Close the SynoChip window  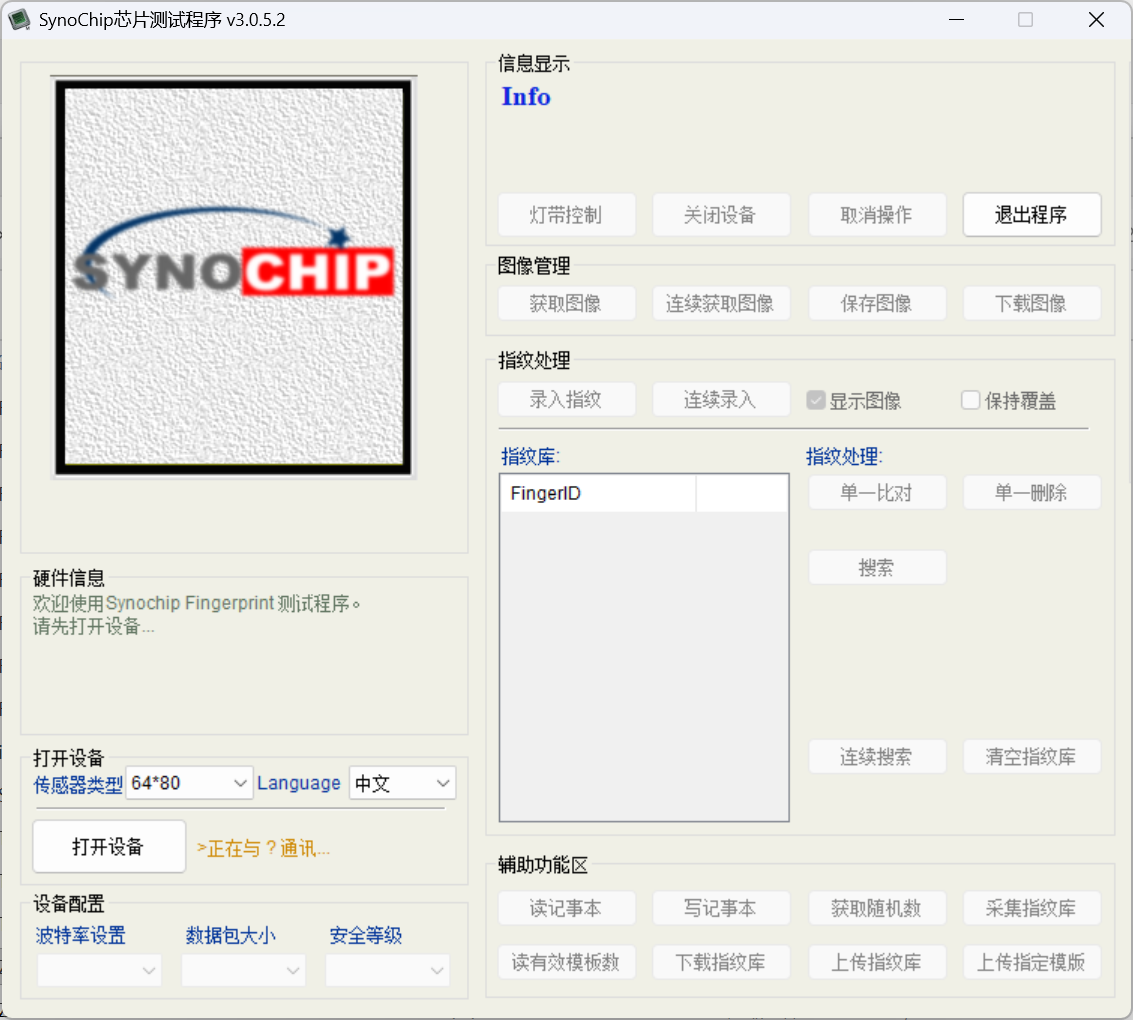[1096, 20]
